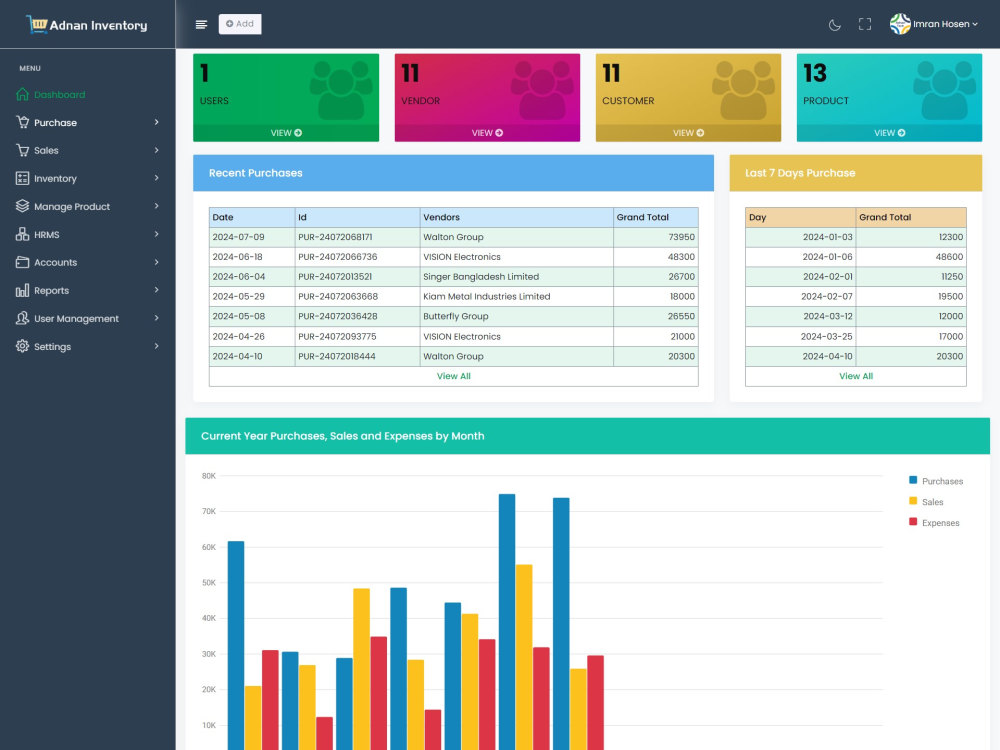Click the Users card people icon
The image size is (1000, 750).
[x=341, y=90]
